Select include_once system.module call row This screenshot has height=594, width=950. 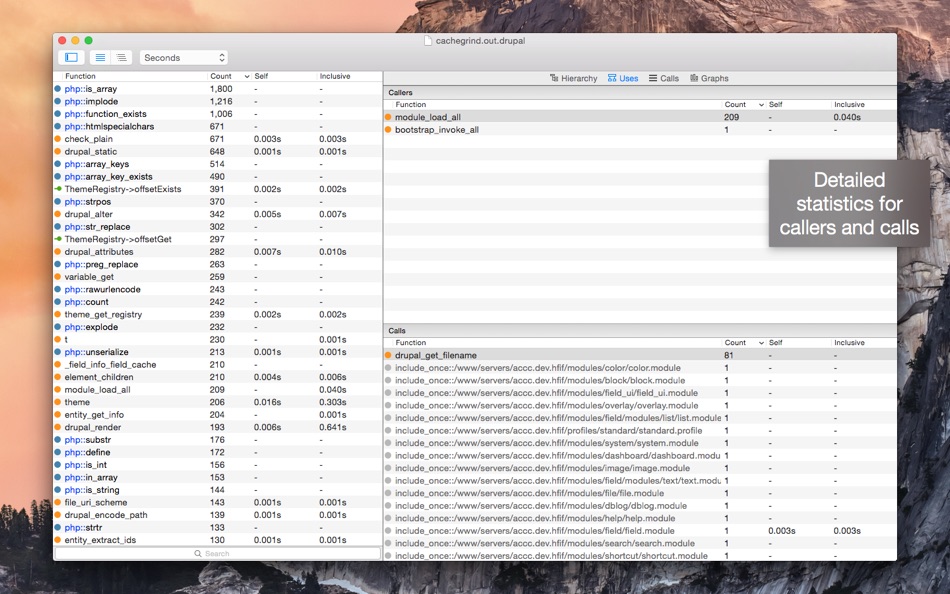[x=640, y=443]
